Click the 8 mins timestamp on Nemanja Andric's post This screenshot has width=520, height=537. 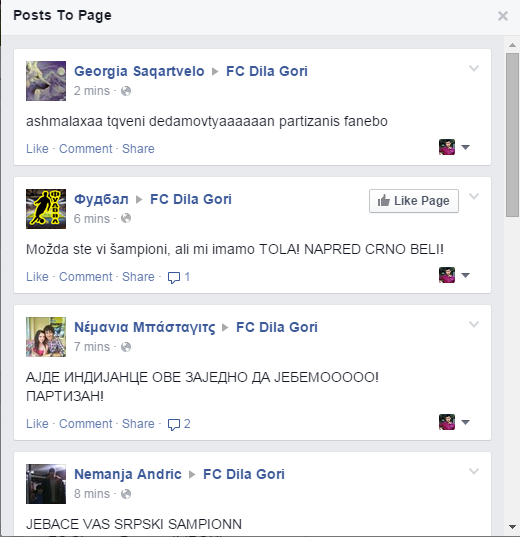tap(92, 494)
